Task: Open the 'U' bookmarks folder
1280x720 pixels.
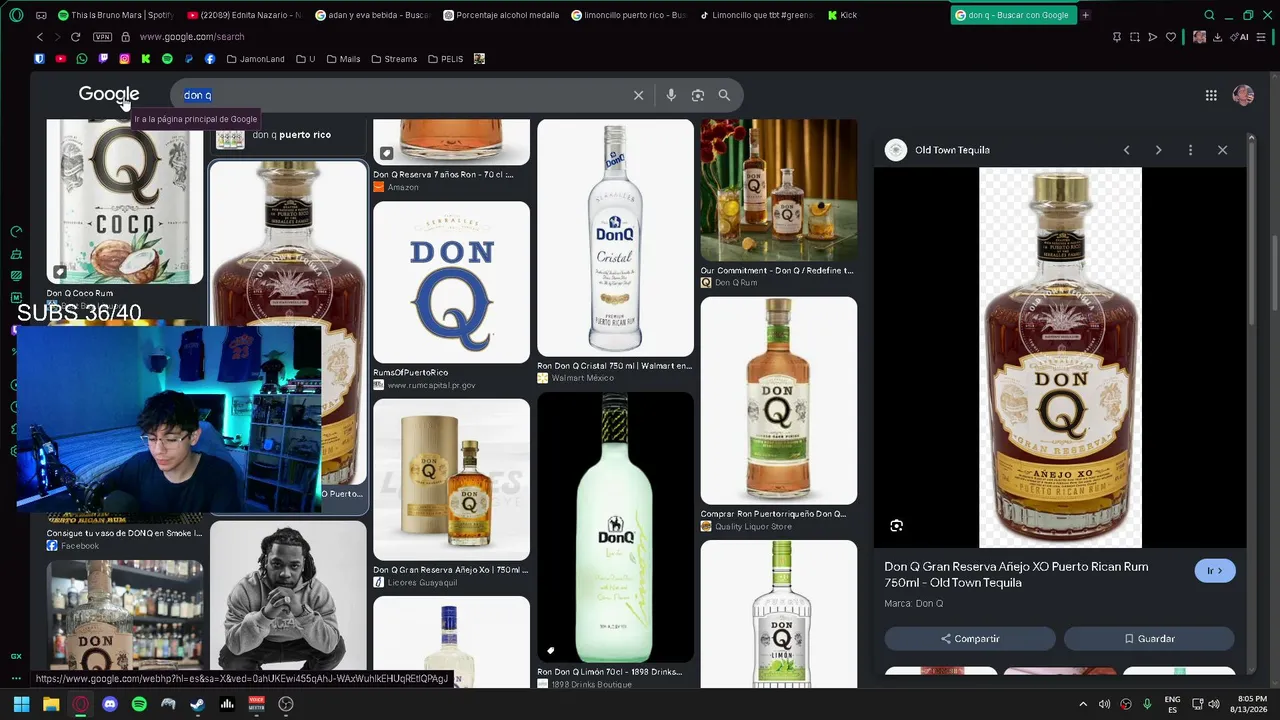Action: pyautogui.click(x=306, y=59)
